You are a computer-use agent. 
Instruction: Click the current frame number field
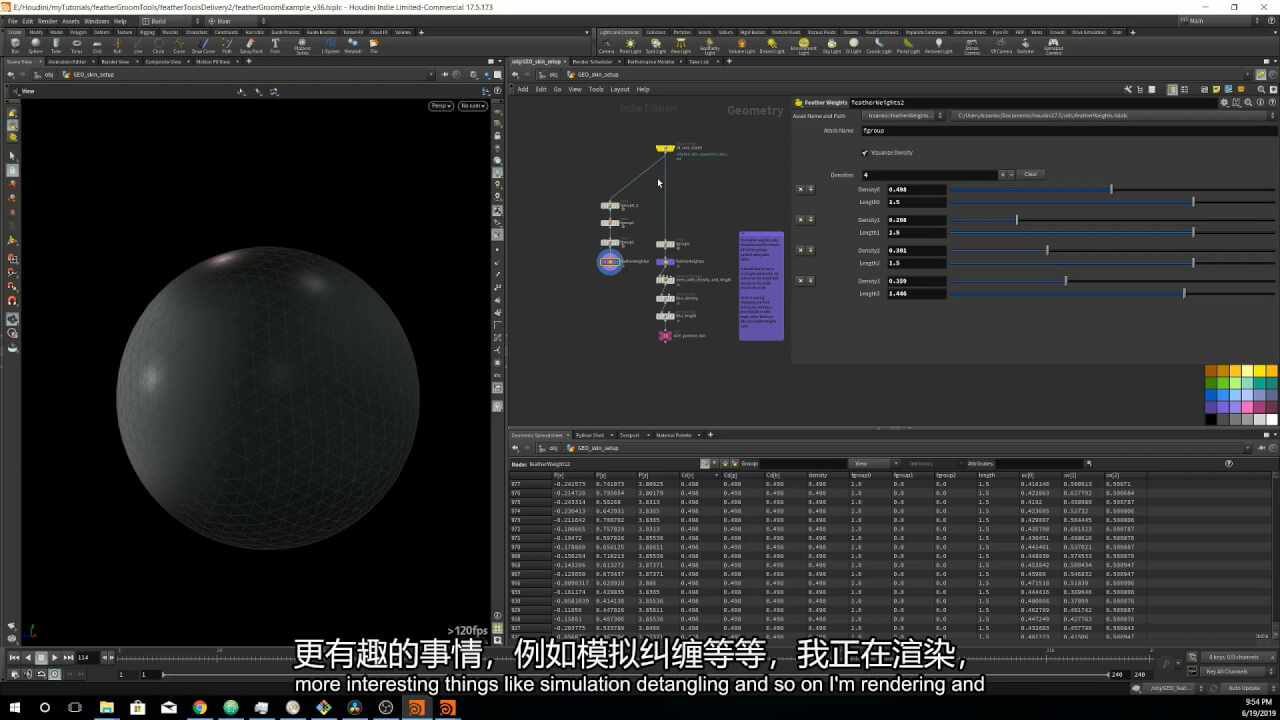(x=86, y=657)
